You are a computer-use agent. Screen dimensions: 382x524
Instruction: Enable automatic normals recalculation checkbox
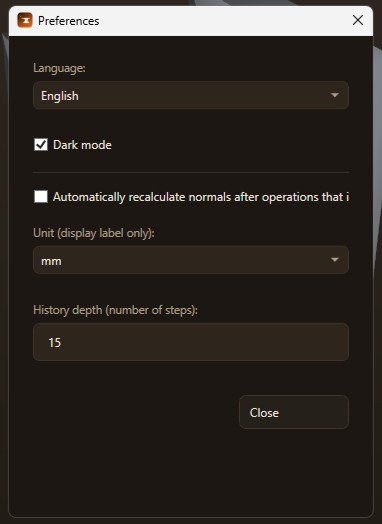pos(41,196)
